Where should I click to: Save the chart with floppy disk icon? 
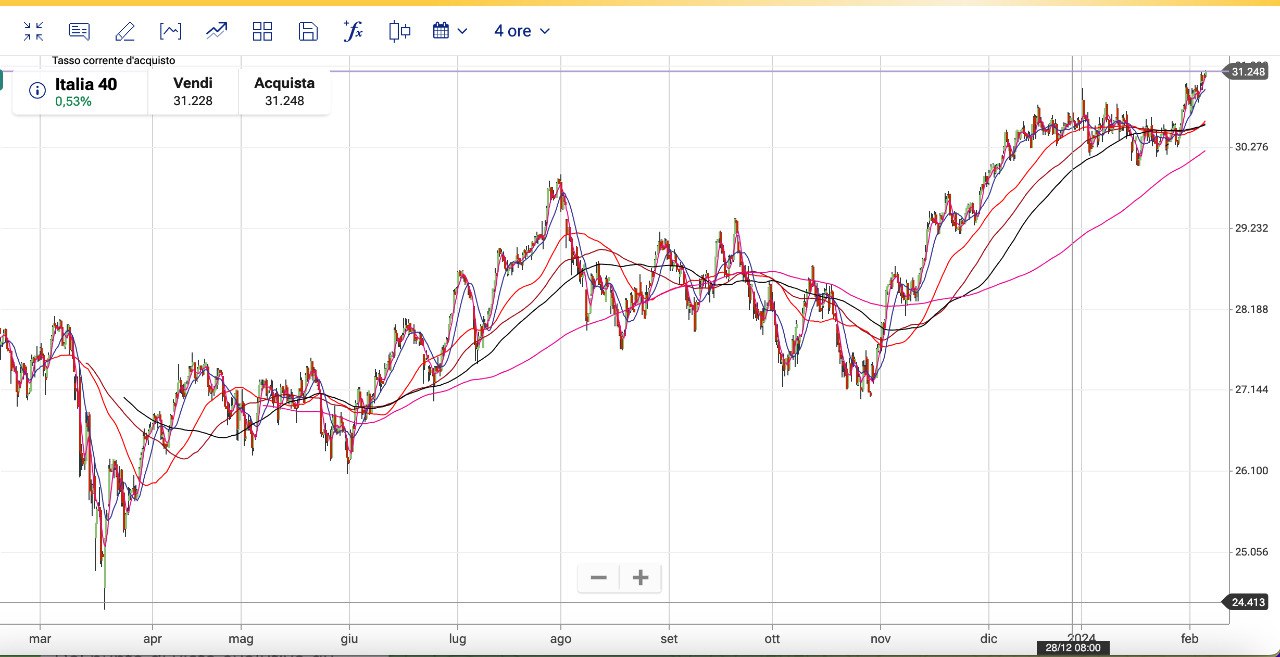click(x=308, y=31)
